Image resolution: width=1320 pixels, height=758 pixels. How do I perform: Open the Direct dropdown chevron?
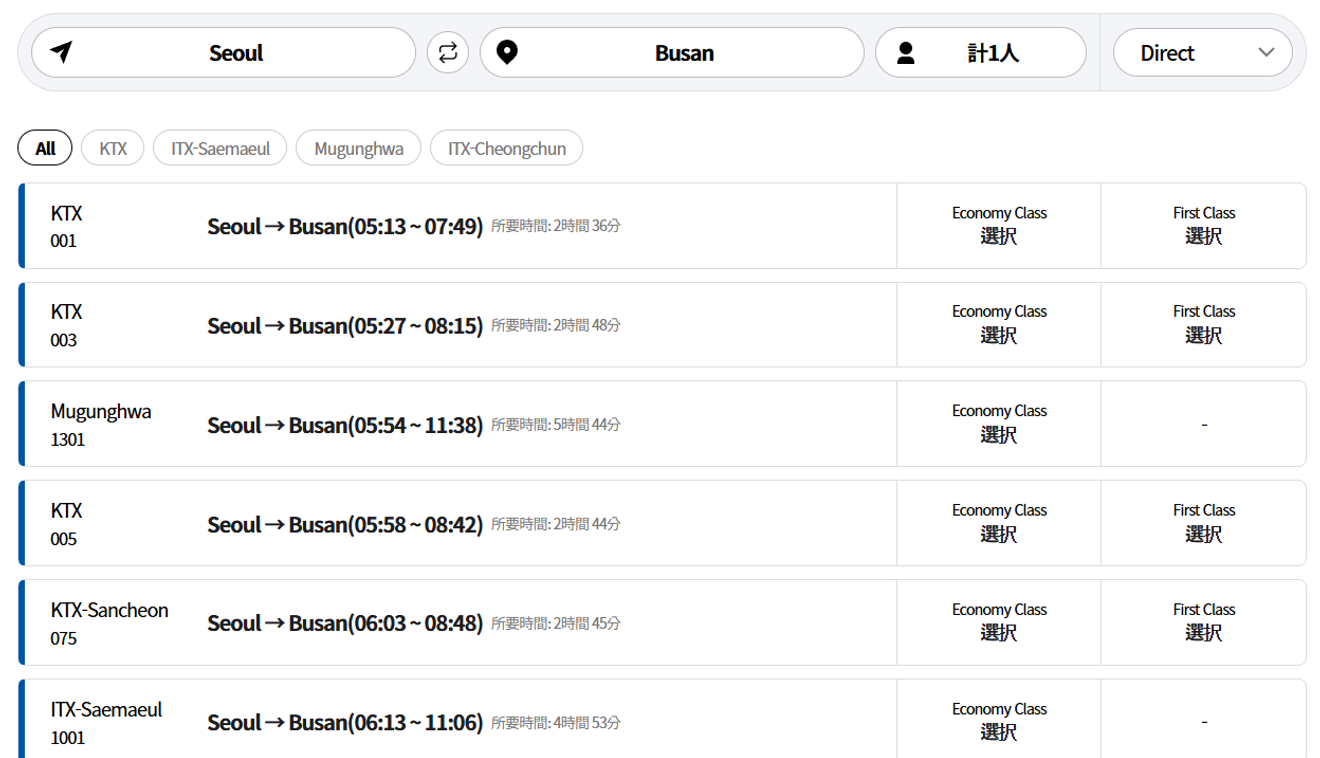click(1266, 53)
